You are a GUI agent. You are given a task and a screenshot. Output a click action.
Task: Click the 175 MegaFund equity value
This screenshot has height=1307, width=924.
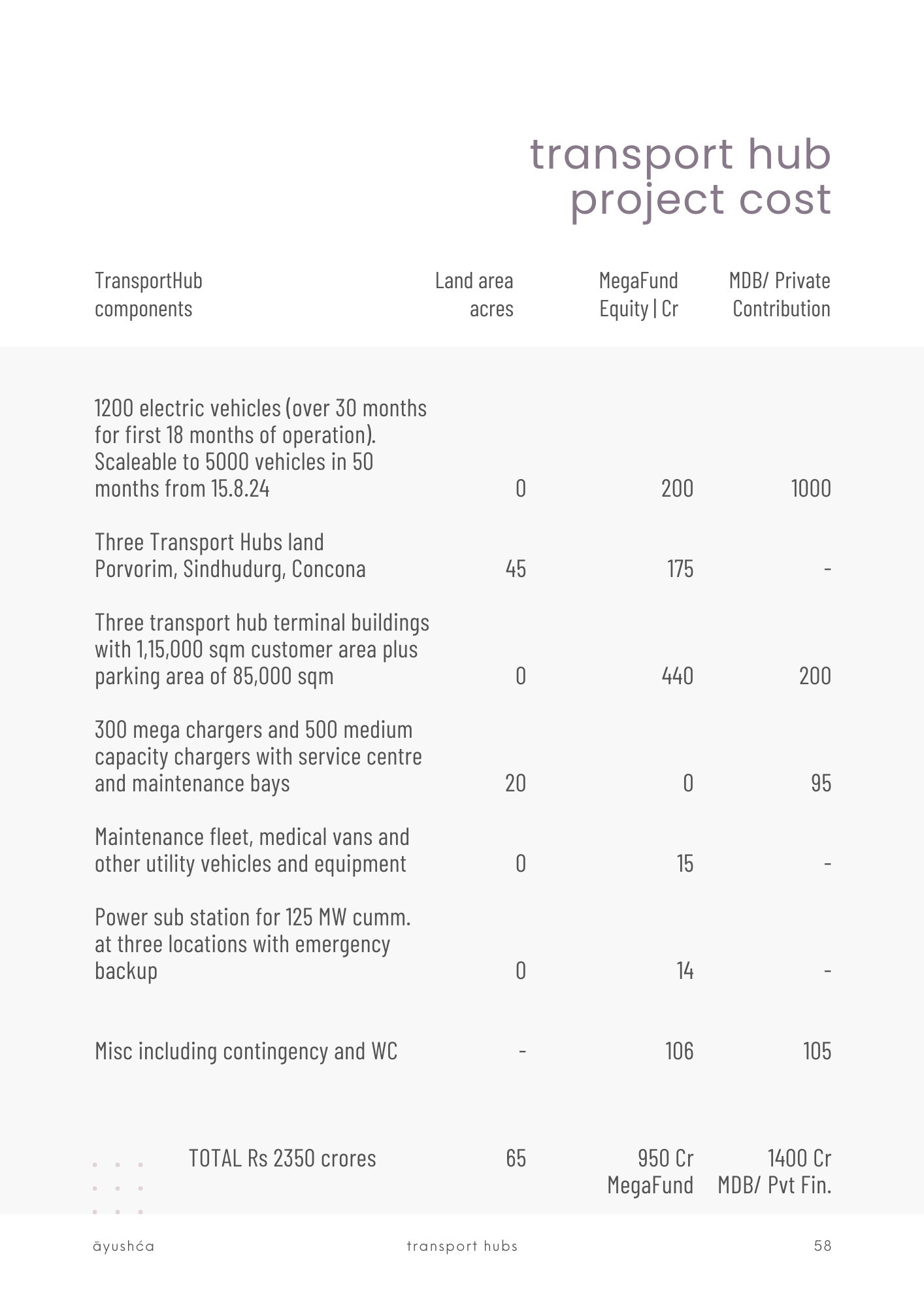coord(680,569)
